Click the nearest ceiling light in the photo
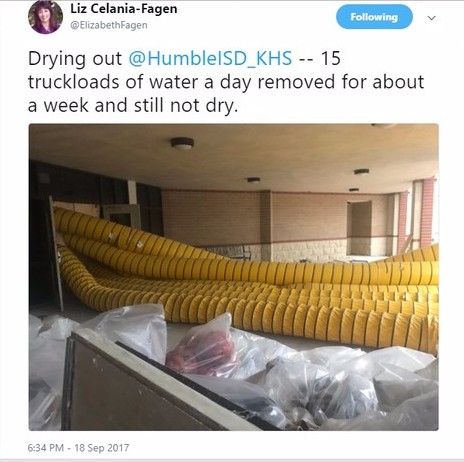Screen dimensions: 464x462 coord(182,143)
